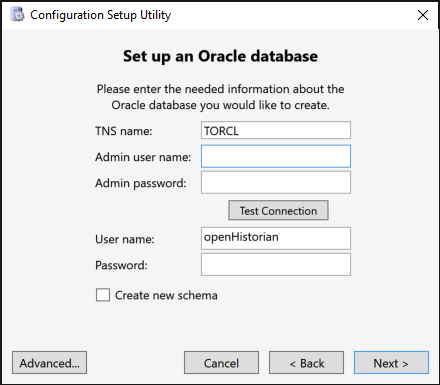Close the Configuration Setup Utility window

pyautogui.click(x=423, y=15)
